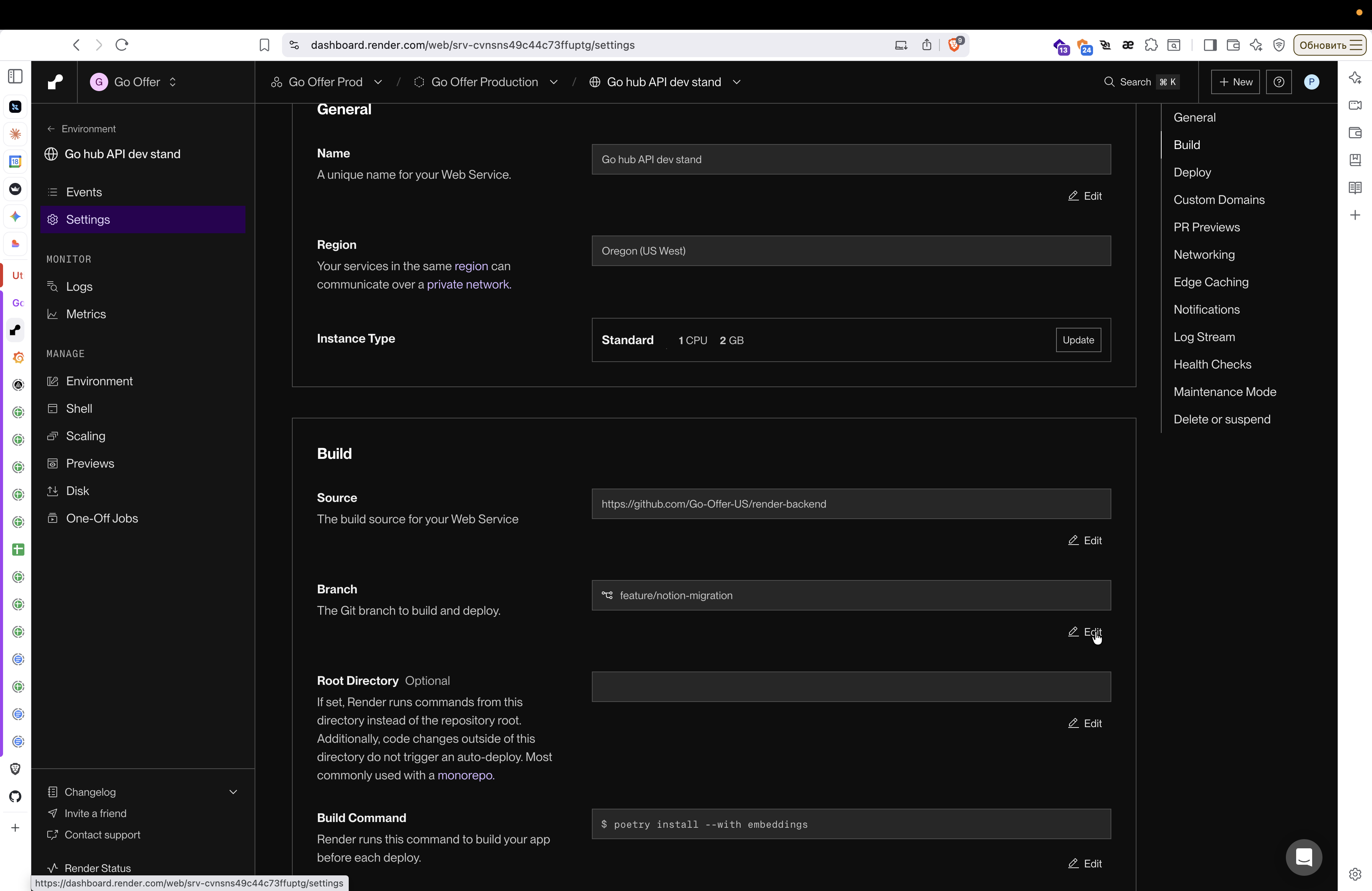Click the sidebar settings gear bottom right
Image resolution: width=1372 pixels, height=891 pixels.
pos(1355,874)
